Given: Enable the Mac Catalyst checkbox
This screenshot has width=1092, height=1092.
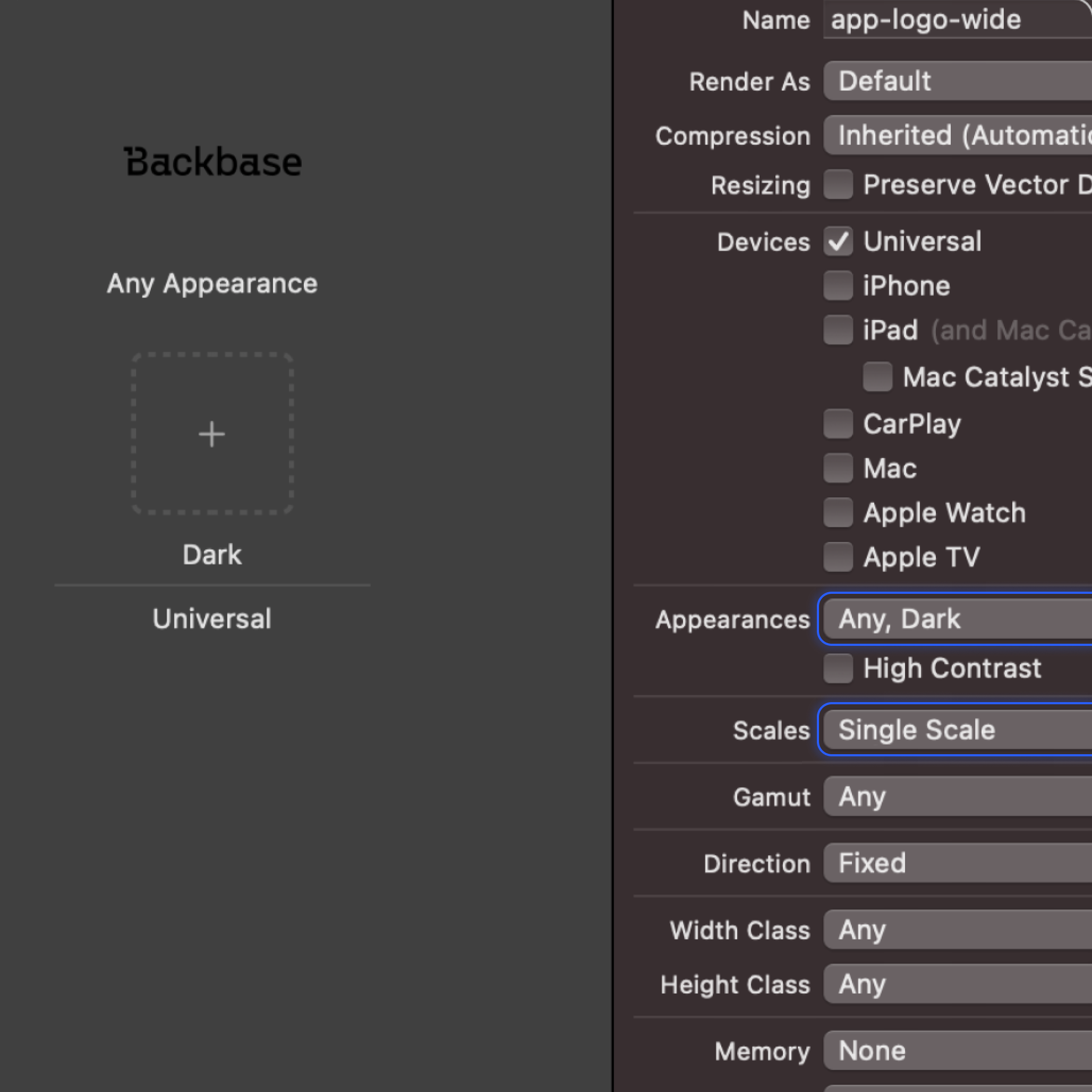Looking at the screenshot, I should tap(877, 377).
